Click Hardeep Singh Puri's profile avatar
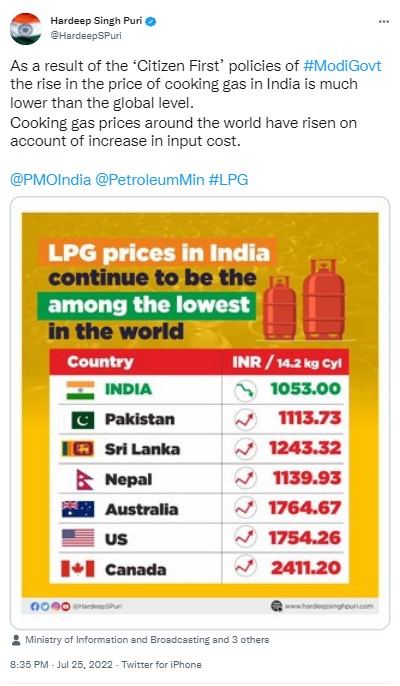 point(26,28)
